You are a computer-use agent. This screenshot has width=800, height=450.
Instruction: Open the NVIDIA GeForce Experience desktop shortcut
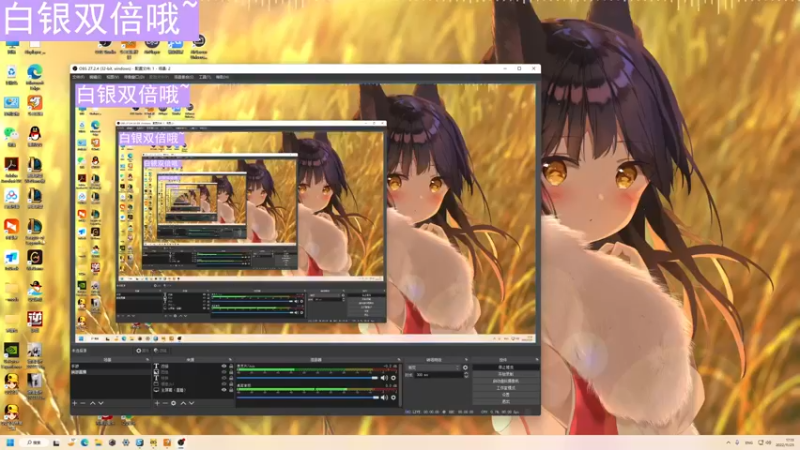point(11,355)
